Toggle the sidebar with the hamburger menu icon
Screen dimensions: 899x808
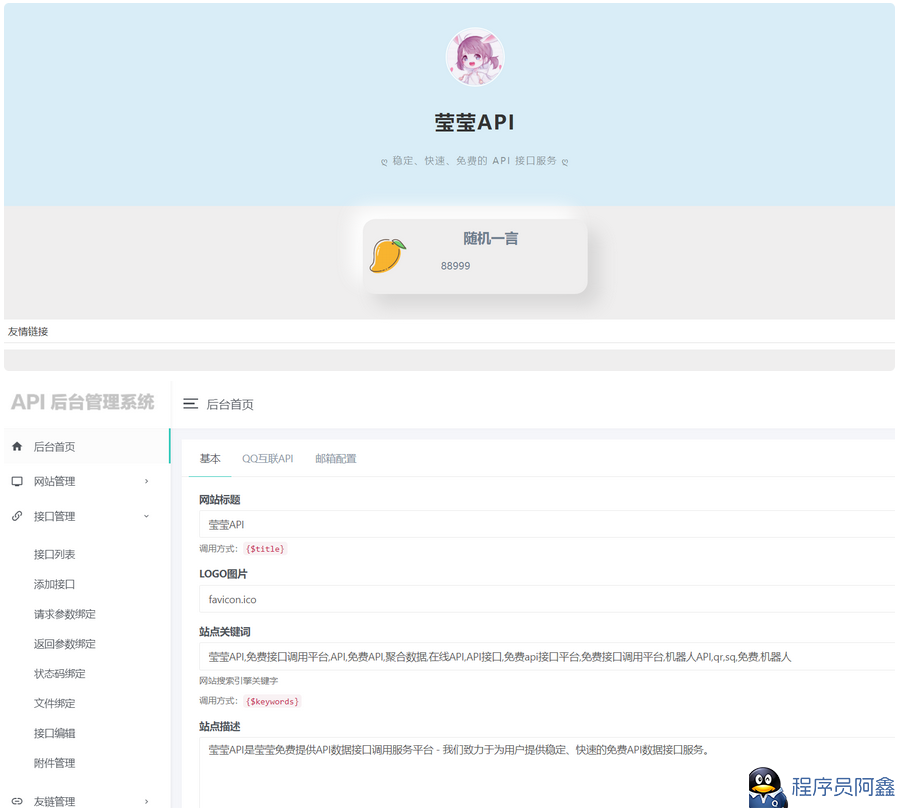tap(190, 404)
